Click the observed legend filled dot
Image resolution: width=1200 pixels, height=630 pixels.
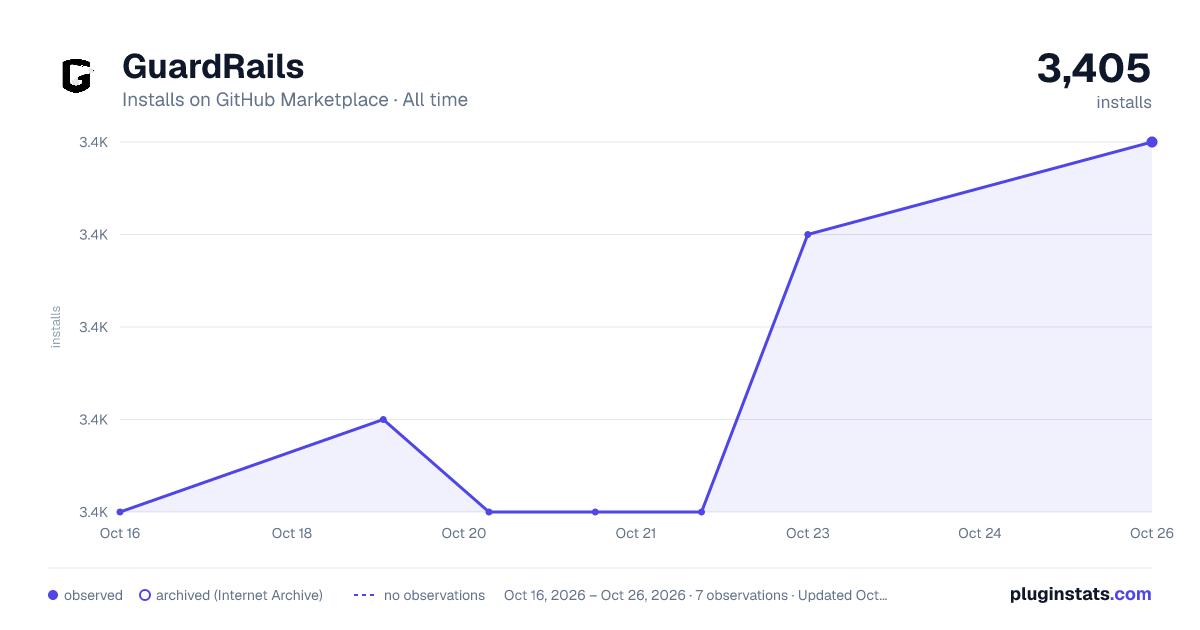(x=53, y=595)
